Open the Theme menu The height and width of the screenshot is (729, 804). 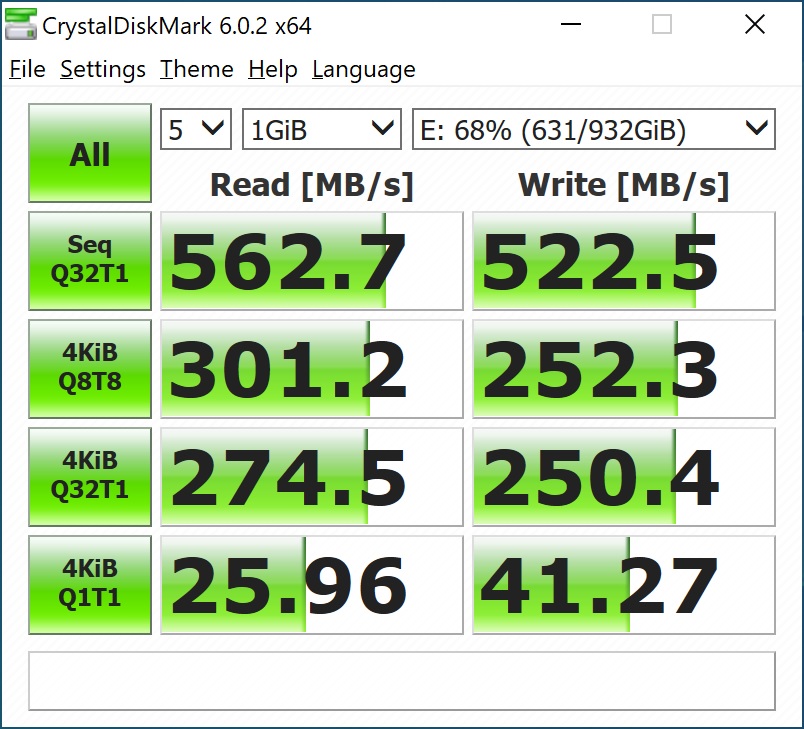[196, 69]
